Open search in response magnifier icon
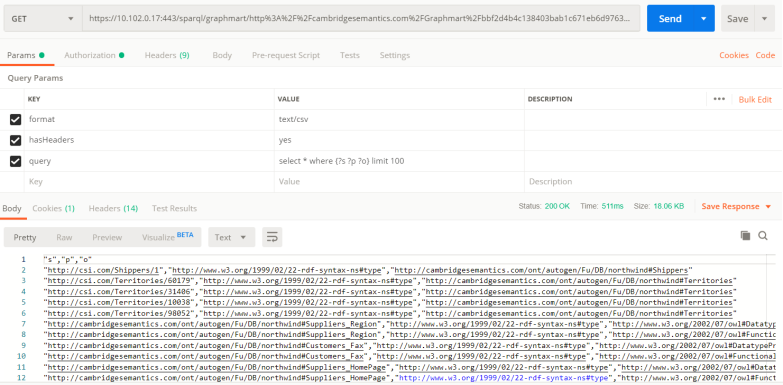This screenshot has height=385, width=783. [763, 236]
